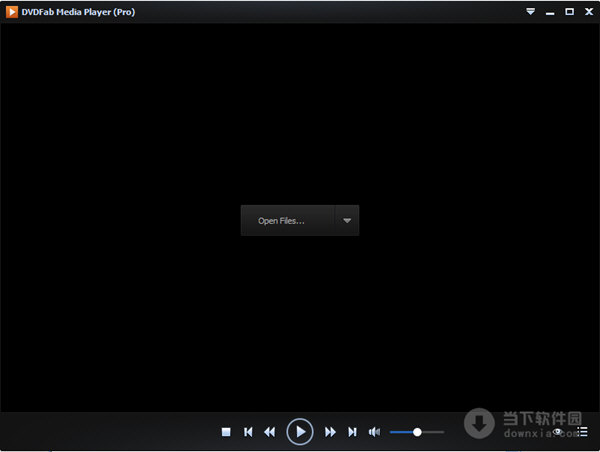This screenshot has height=452, width=600.
Task: Stop playback with the square button
Action: pos(226,432)
